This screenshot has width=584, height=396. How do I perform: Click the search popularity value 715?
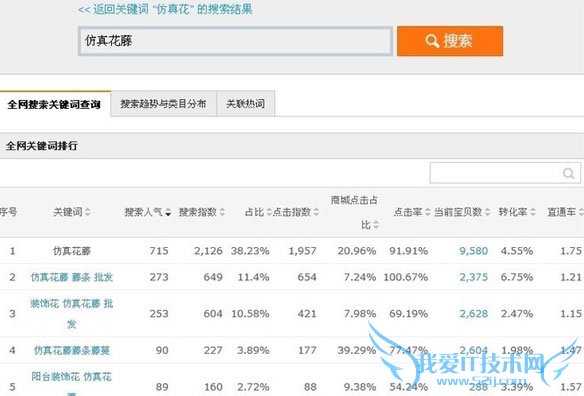[x=159, y=251]
